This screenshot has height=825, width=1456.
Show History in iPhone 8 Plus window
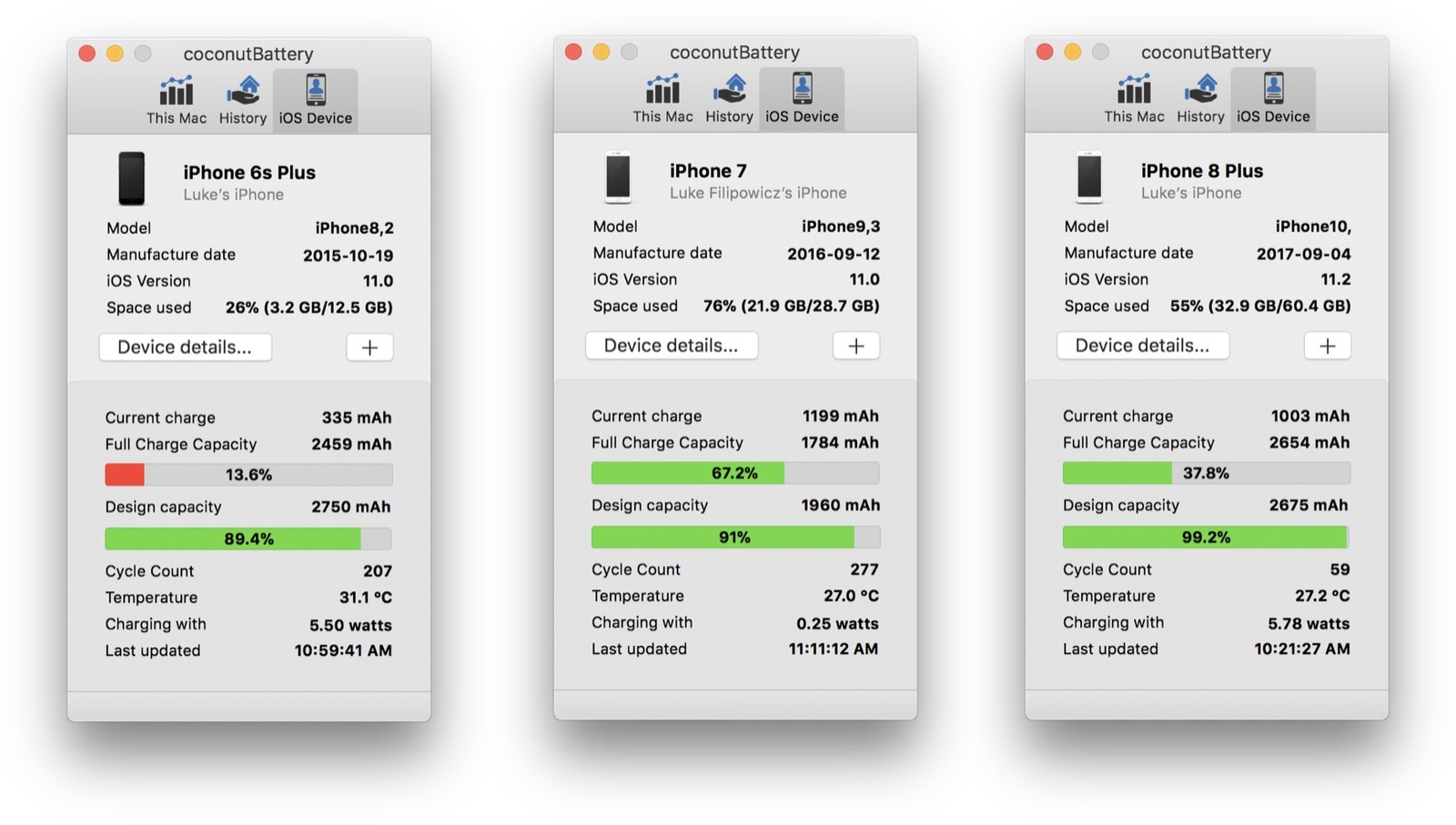(1200, 98)
